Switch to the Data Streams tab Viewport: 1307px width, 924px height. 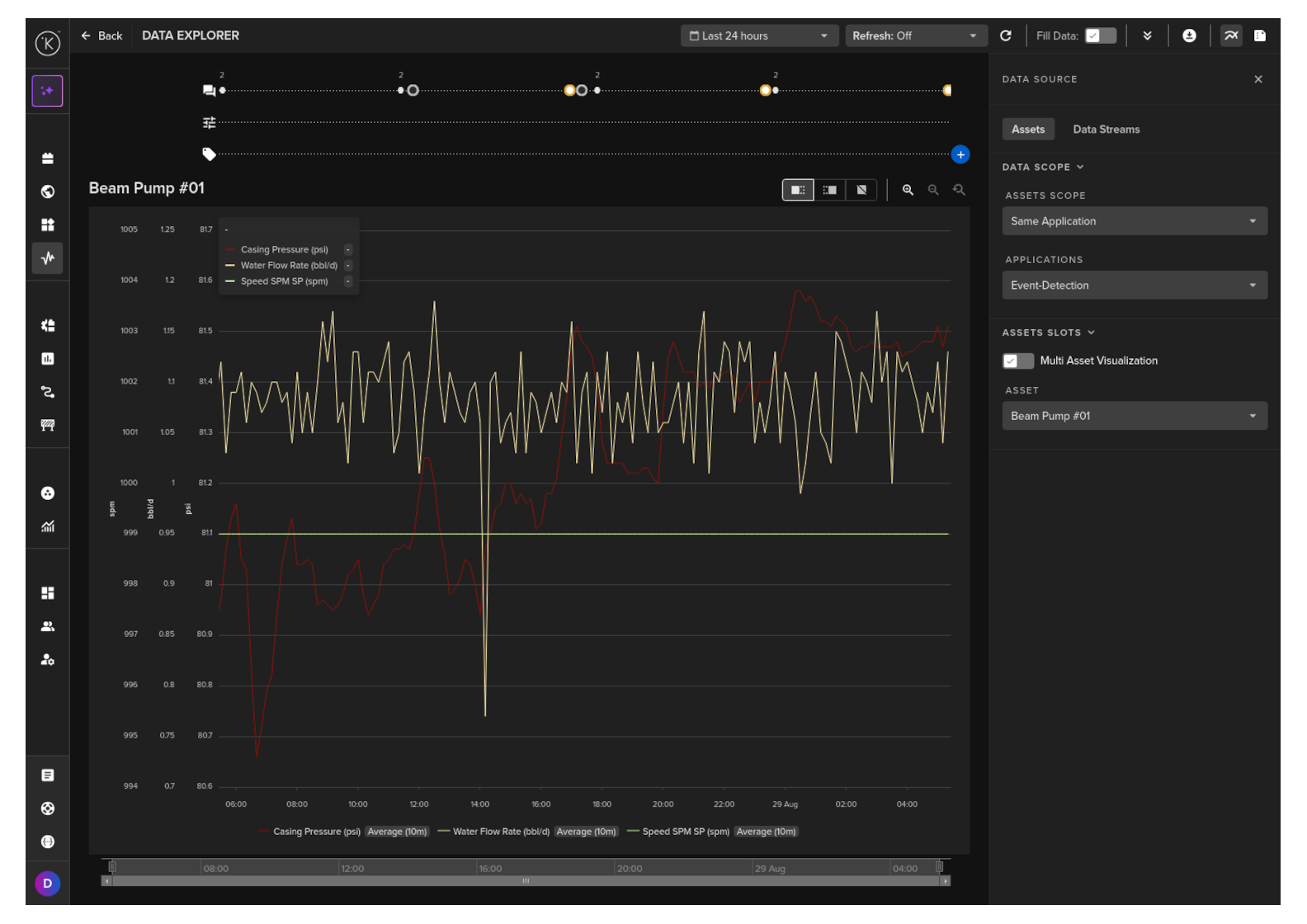1106,130
